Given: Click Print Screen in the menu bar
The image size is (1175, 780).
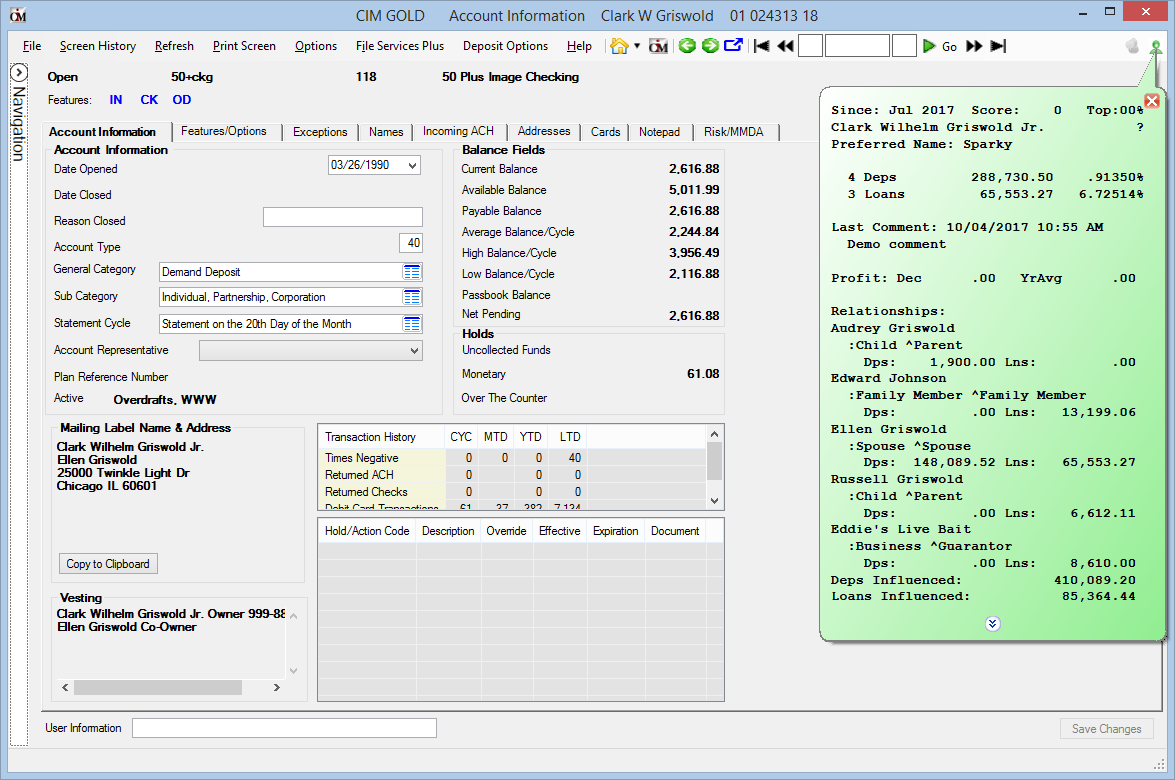Looking at the screenshot, I should [244, 46].
